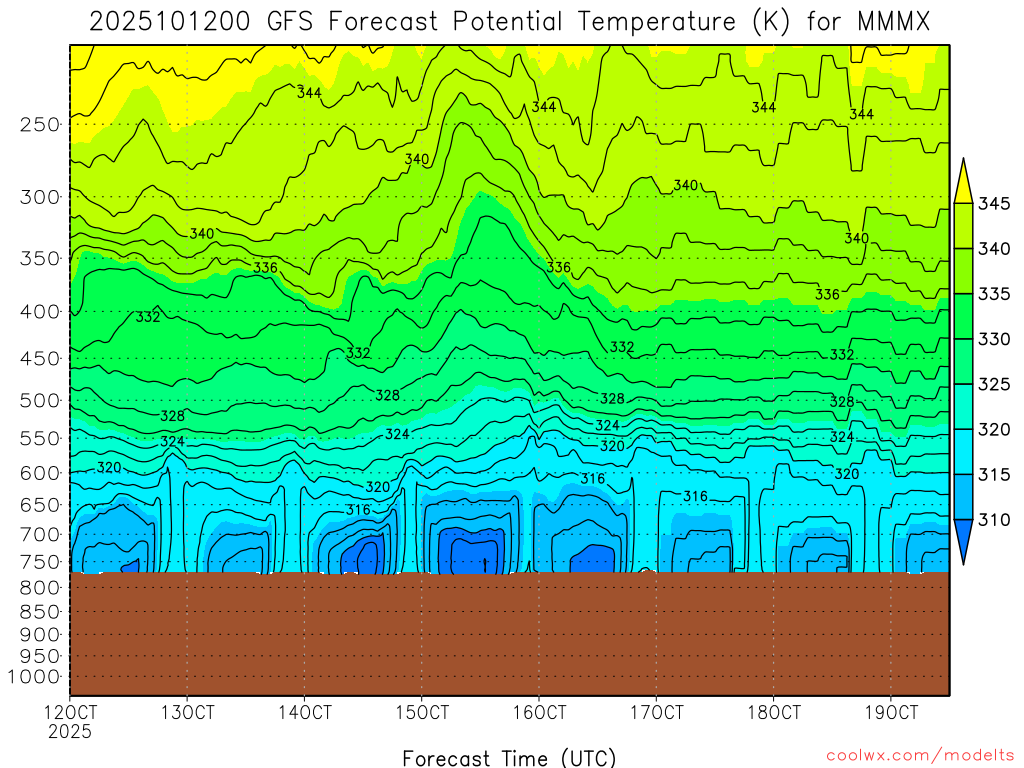Click the 310 colorbar value label
The width and height of the screenshot is (1024, 768).
tap(994, 520)
